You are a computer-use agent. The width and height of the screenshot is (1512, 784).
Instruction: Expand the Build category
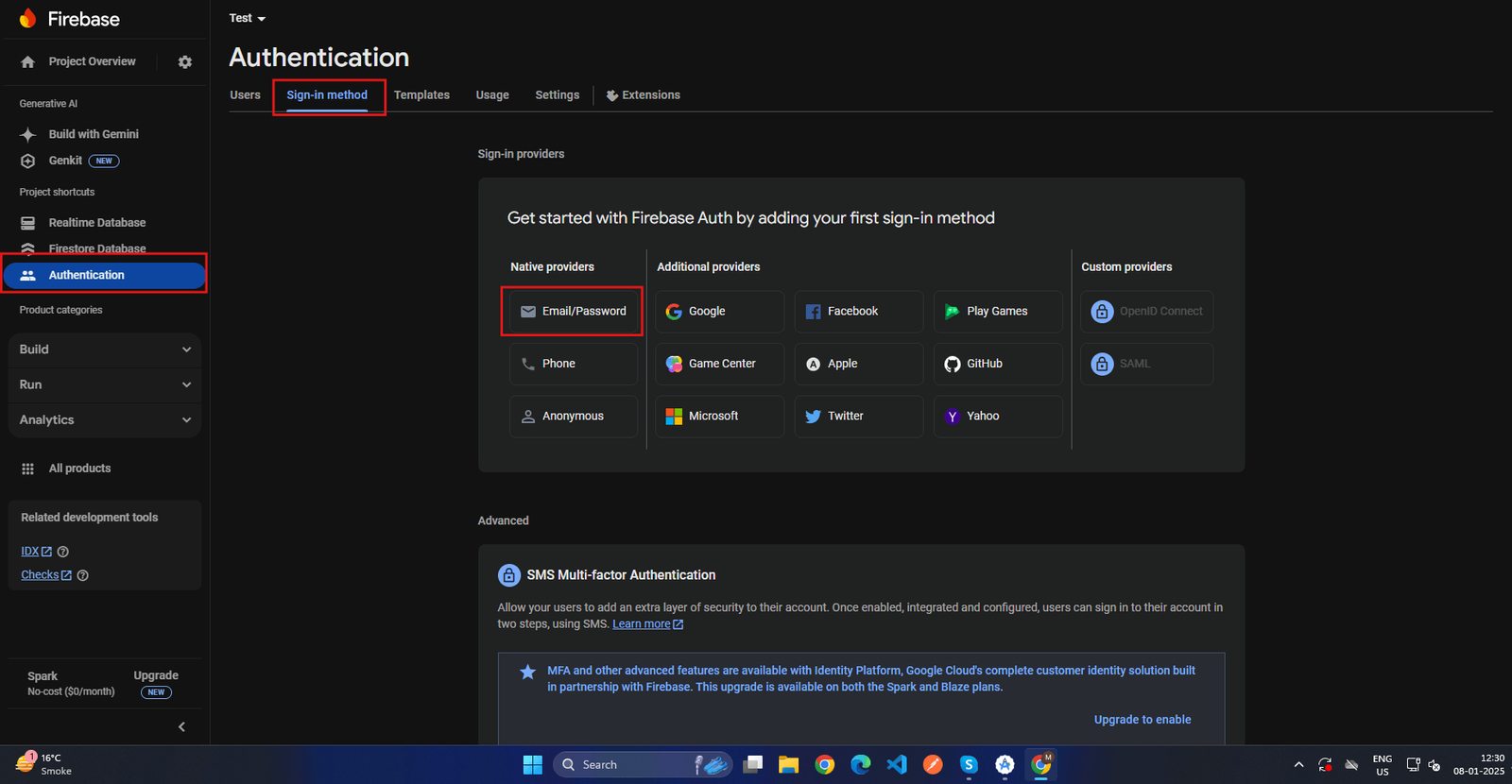tap(104, 349)
